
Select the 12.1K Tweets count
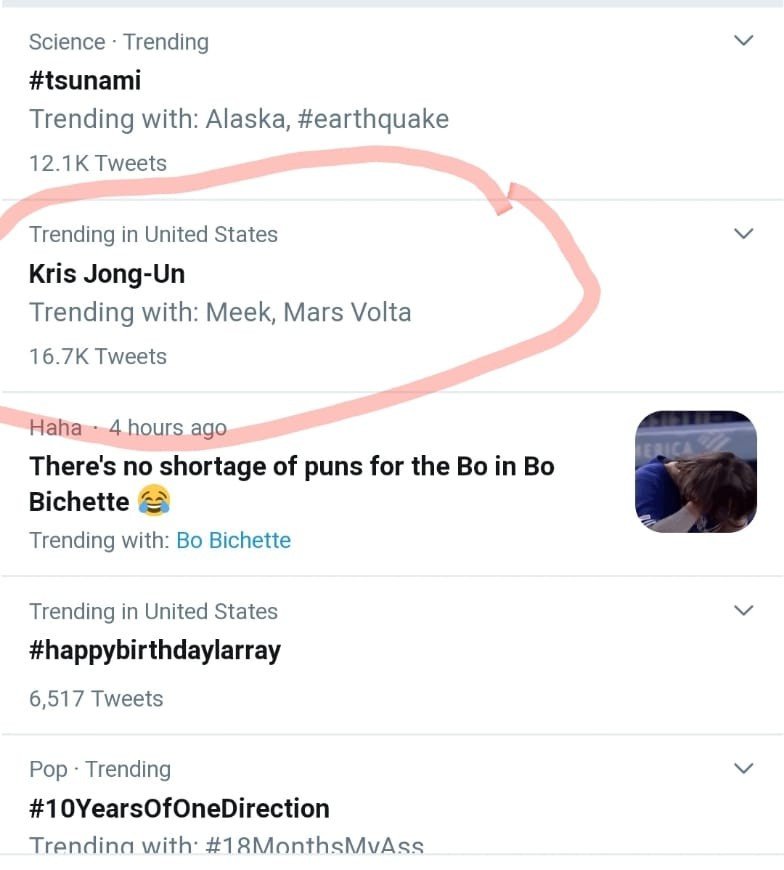coord(98,163)
